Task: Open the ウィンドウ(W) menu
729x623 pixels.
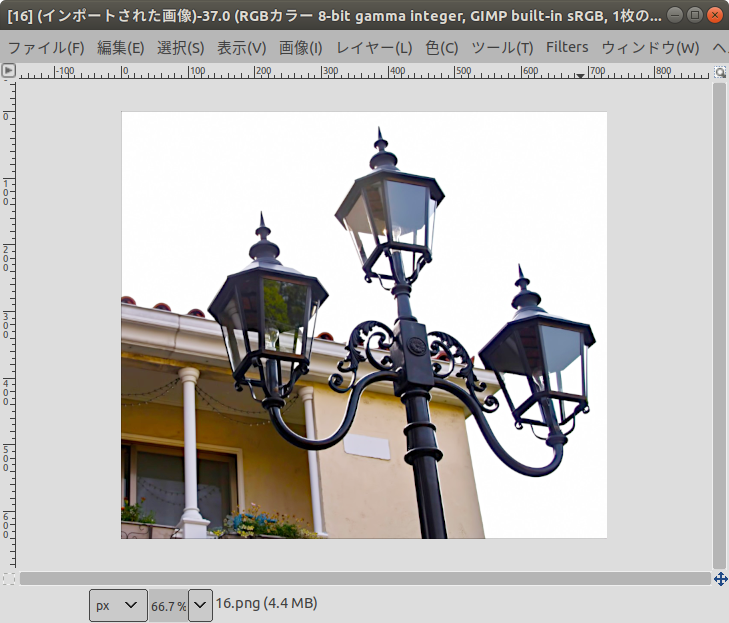Action: tap(650, 47)
